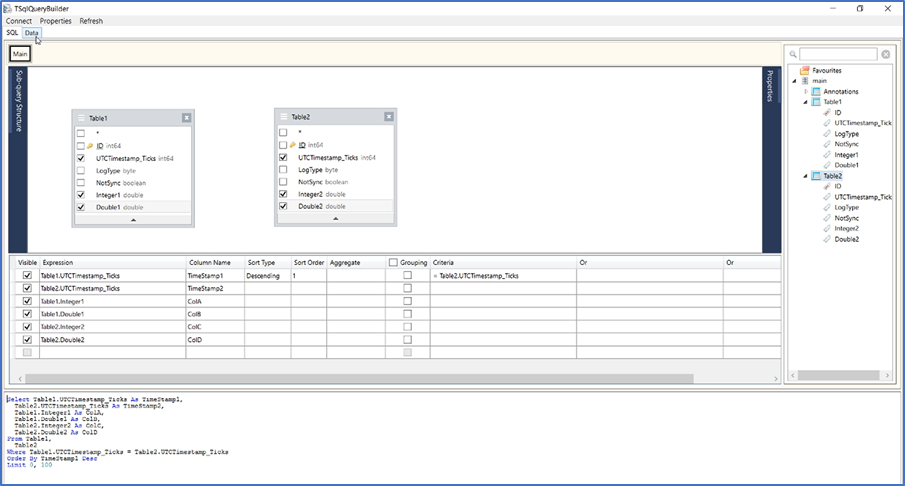Screen dimensions: 905x486
Task: Collapse the Table1 box field list with the arrow
Action: (x=133, y=218)
